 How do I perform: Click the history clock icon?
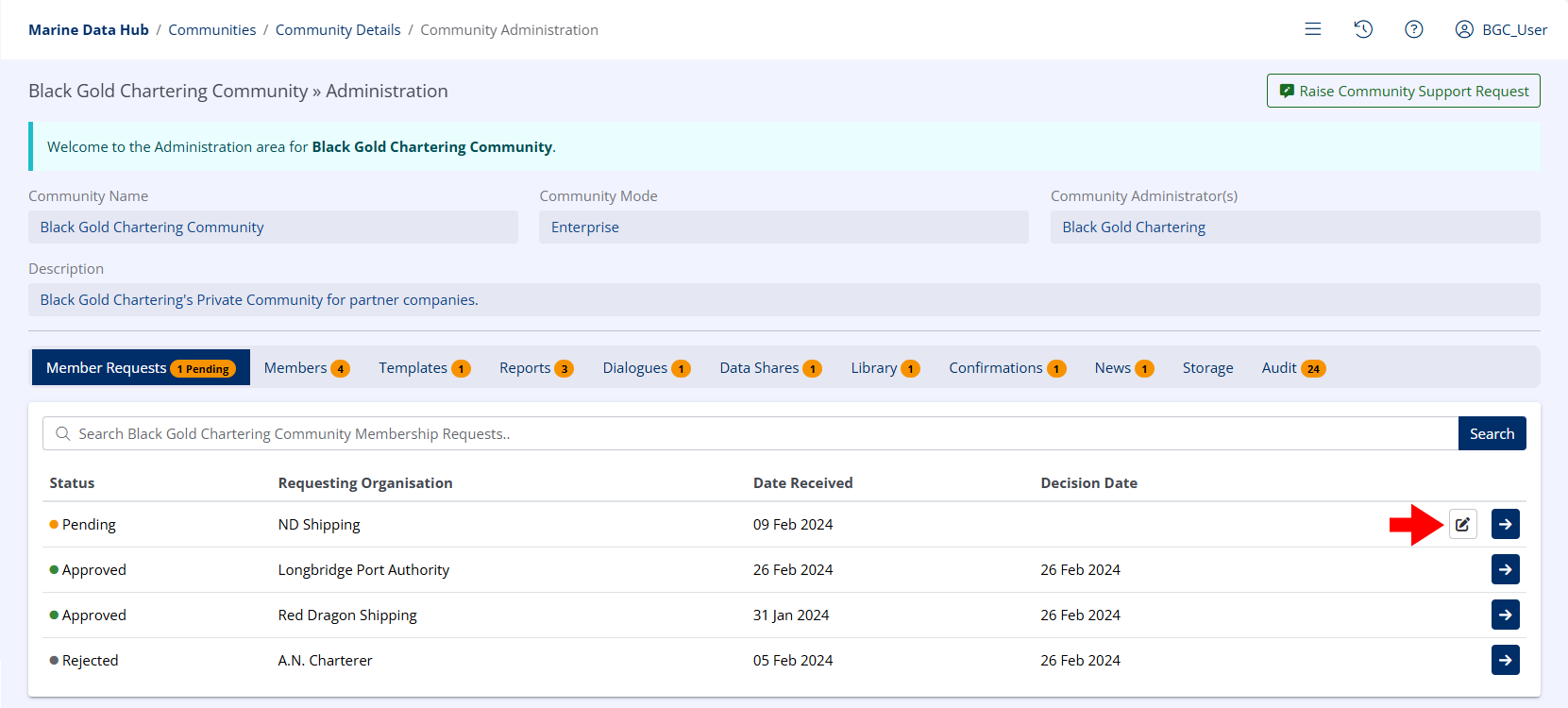1363,29
